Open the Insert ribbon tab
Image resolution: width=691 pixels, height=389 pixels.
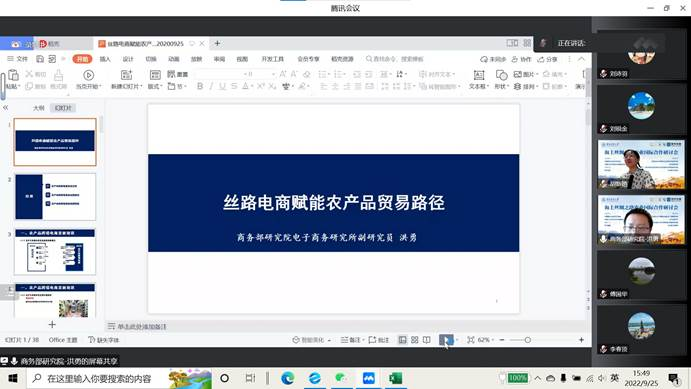(105, 59)
